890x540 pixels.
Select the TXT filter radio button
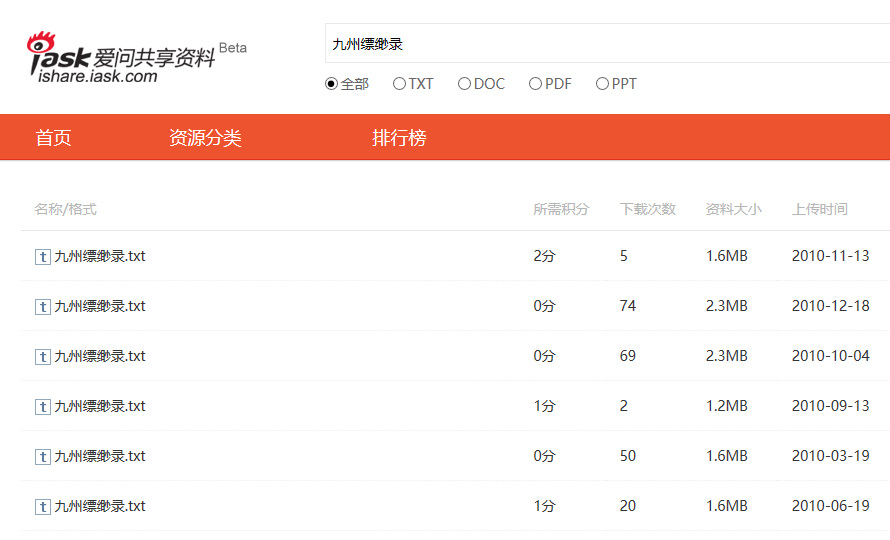click(x=400, y=84)
